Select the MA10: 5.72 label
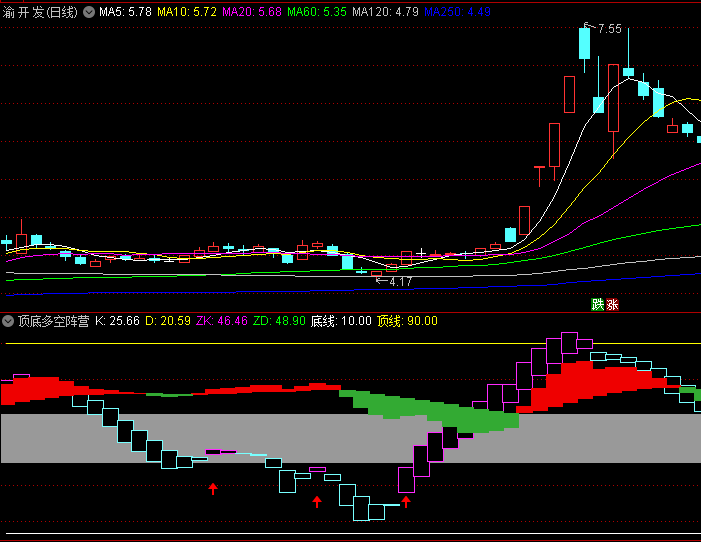The height and width of the screenshot is (542, 701). pos(187,12)
